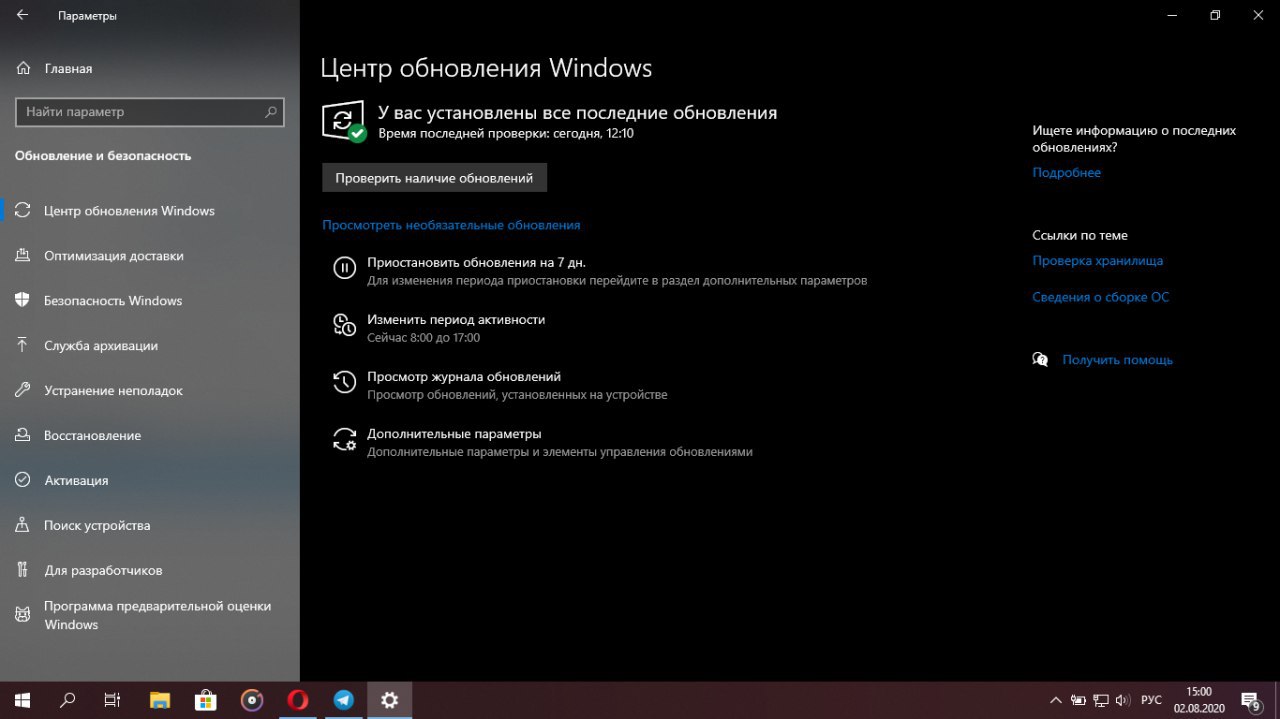1280x719 pixels.
Task: Click the network tray icon
Action: click(1101, 700)
